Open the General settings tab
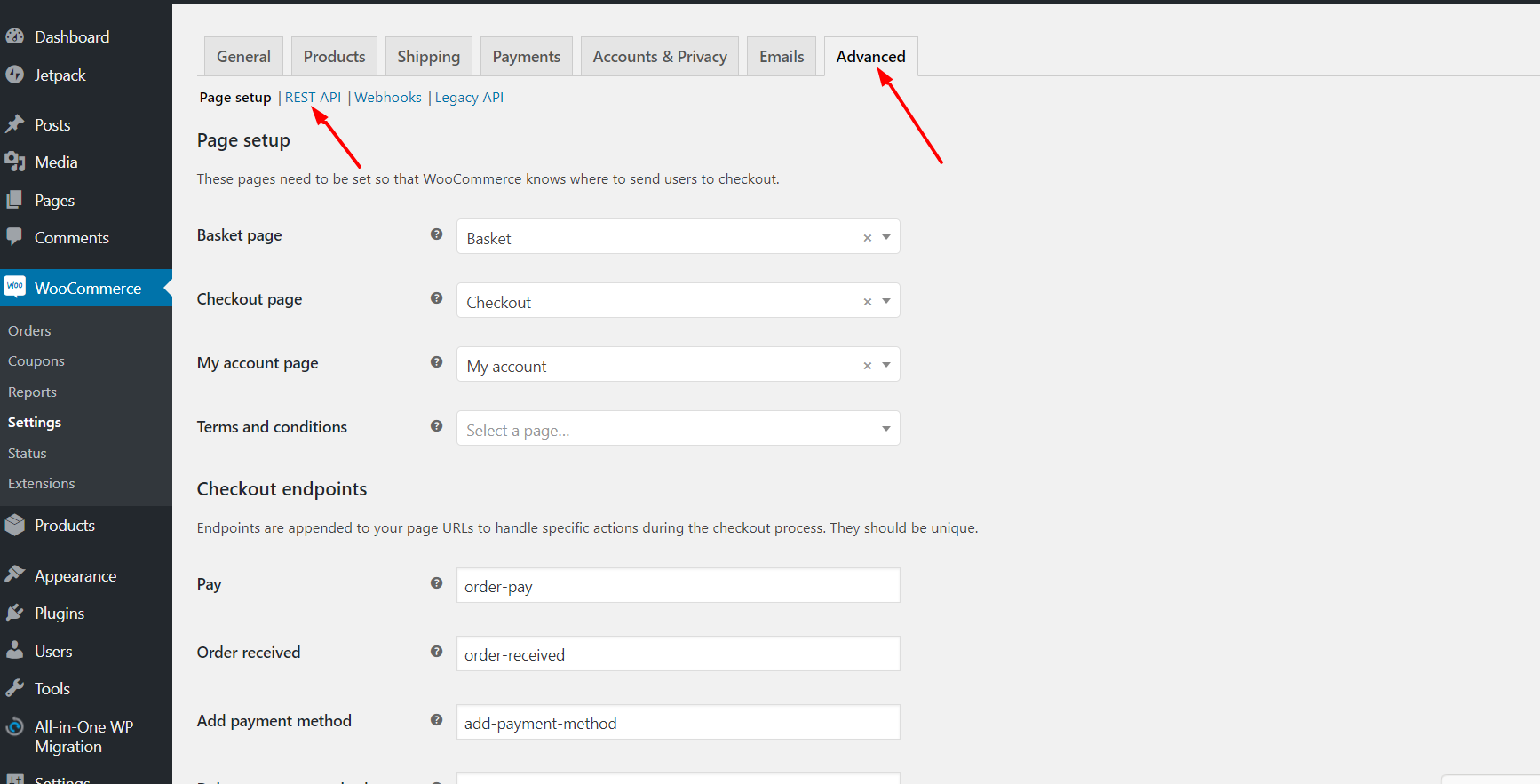 click(x=243, y=56)
